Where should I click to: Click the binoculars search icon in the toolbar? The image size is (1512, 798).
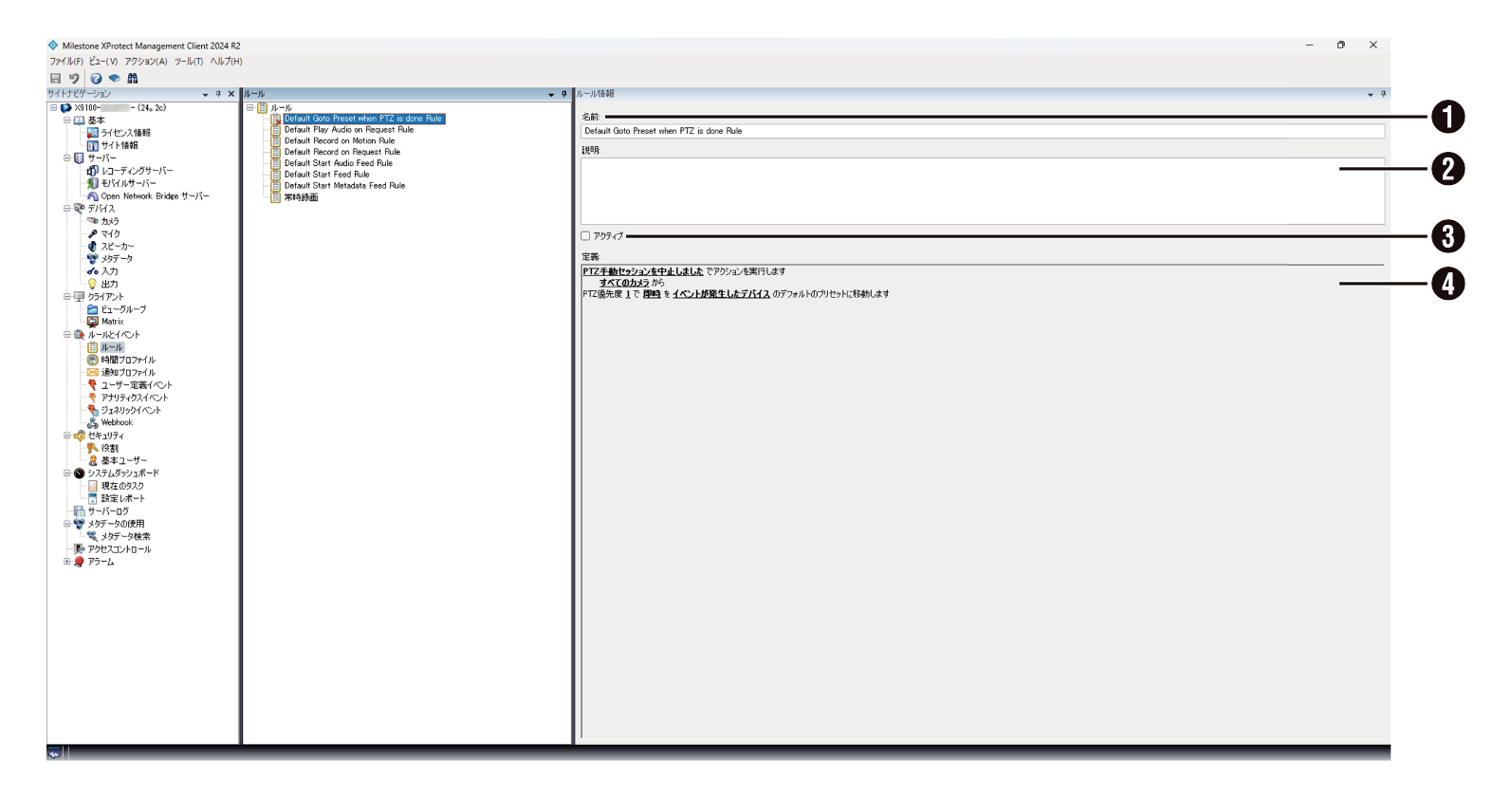(x=133, y=79)
